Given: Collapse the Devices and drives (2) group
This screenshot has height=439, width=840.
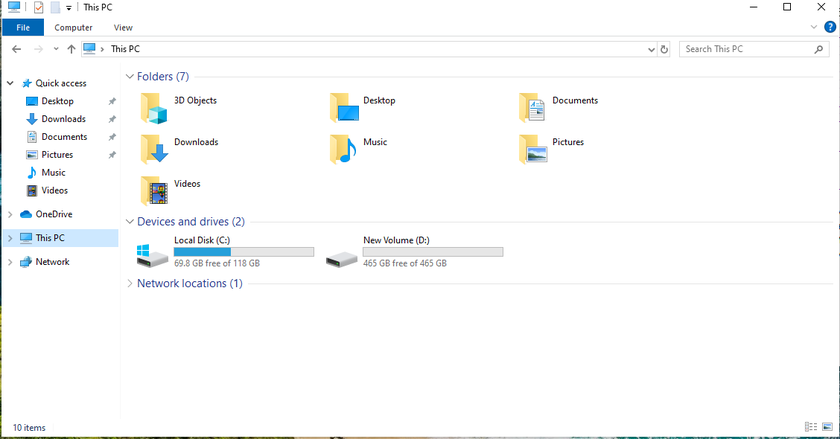Looking at the screenshot, I should click(x=130, y=221).
